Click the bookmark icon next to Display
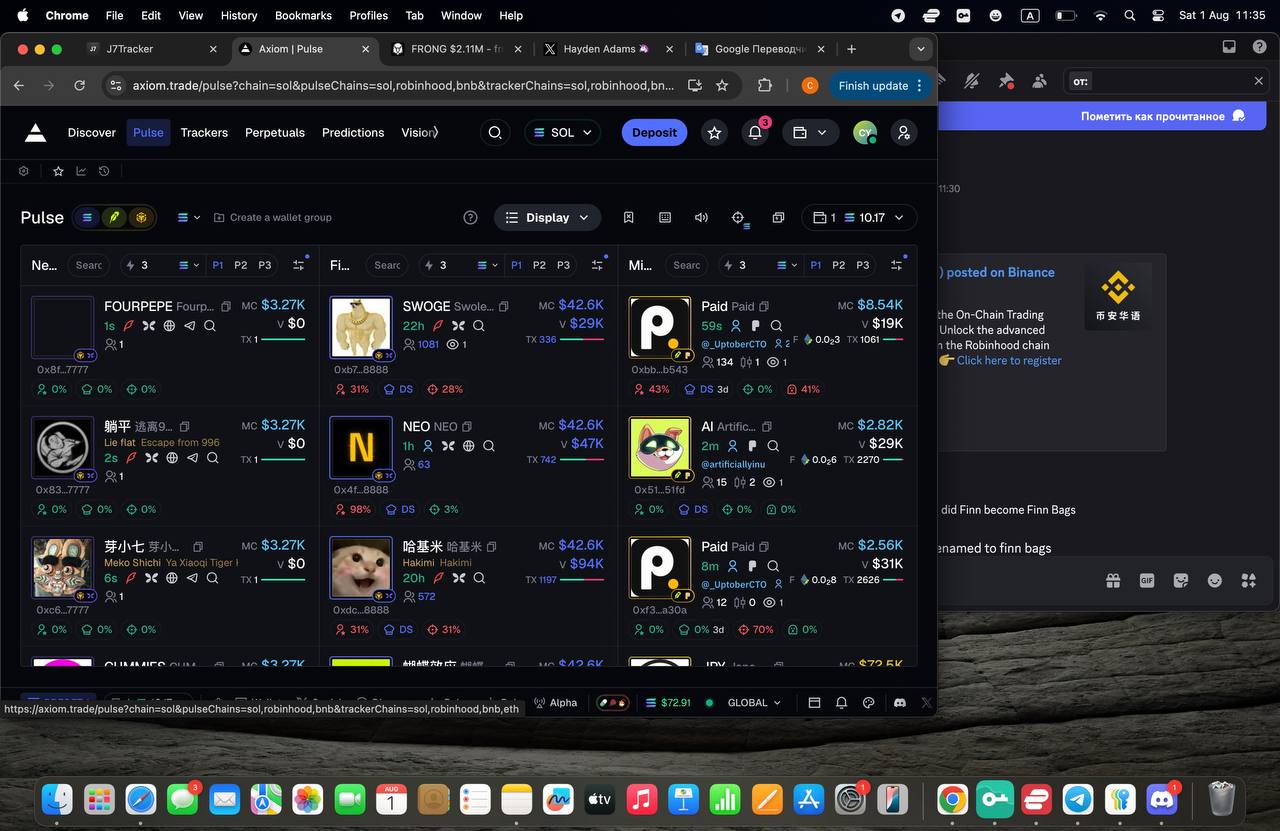The width and height of the screenshot is (1280, 831). point(629,217)
